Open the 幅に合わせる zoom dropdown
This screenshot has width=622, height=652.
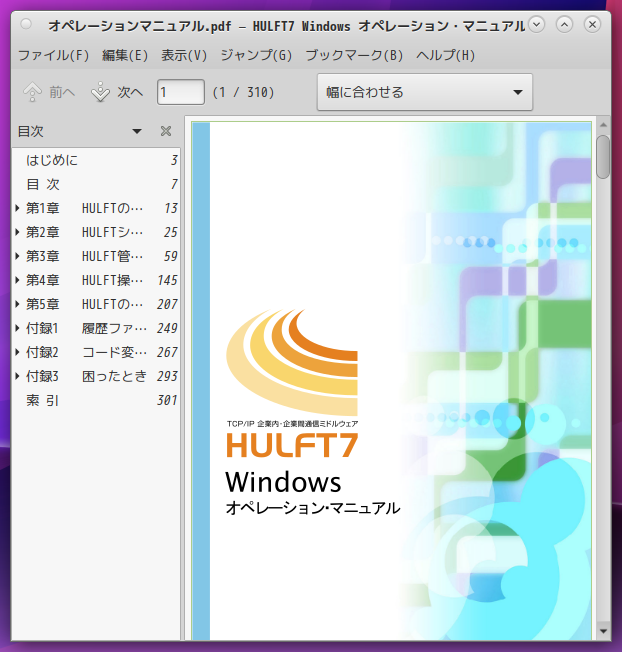click(425, 92)
